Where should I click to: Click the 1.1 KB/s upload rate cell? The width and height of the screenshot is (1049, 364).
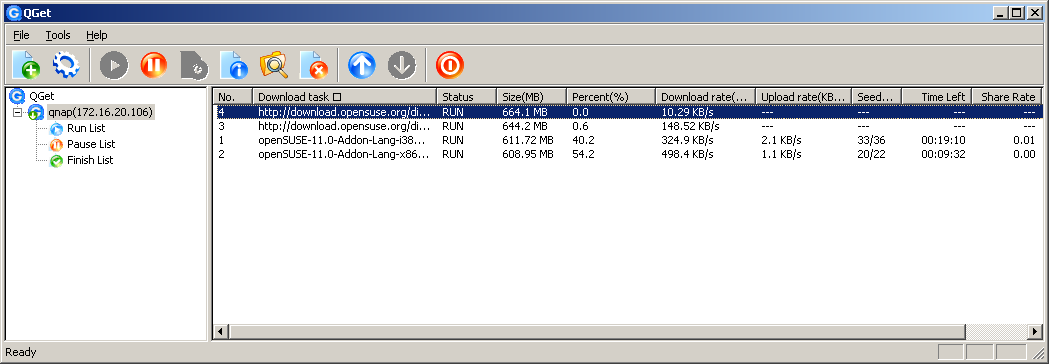tap(781, 155)
